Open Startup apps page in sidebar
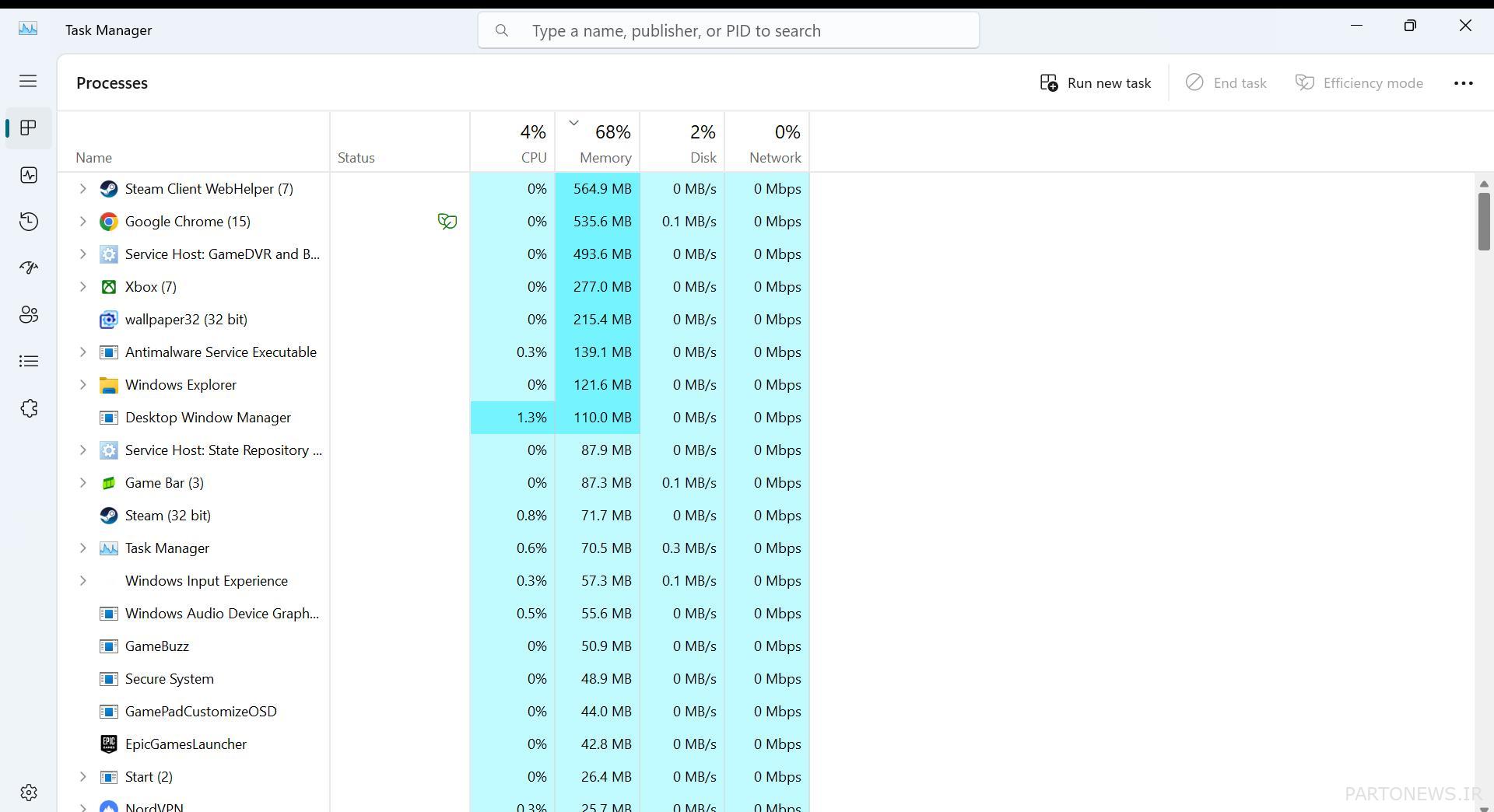The image size is (1494, 812). point(29,268)
